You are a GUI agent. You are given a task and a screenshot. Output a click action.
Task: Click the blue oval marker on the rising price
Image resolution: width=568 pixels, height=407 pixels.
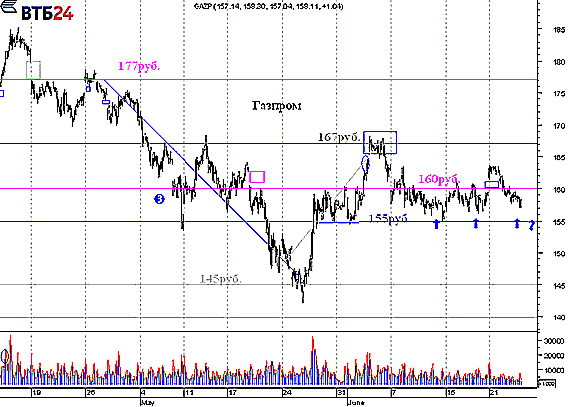click(x=366, y=163)
